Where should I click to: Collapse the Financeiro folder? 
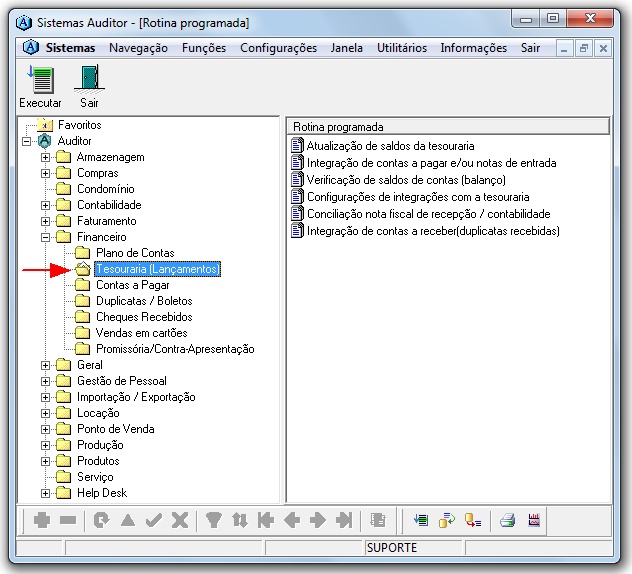[x=46, y=237]
